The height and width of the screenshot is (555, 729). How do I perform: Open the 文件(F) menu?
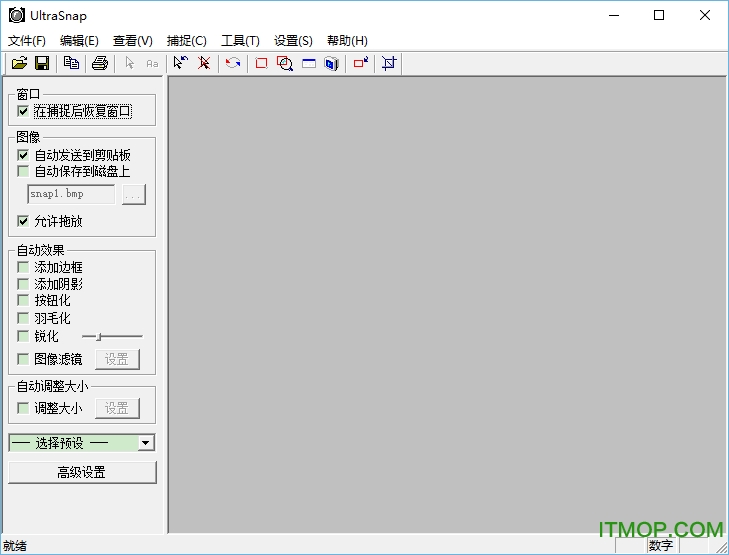27,41
